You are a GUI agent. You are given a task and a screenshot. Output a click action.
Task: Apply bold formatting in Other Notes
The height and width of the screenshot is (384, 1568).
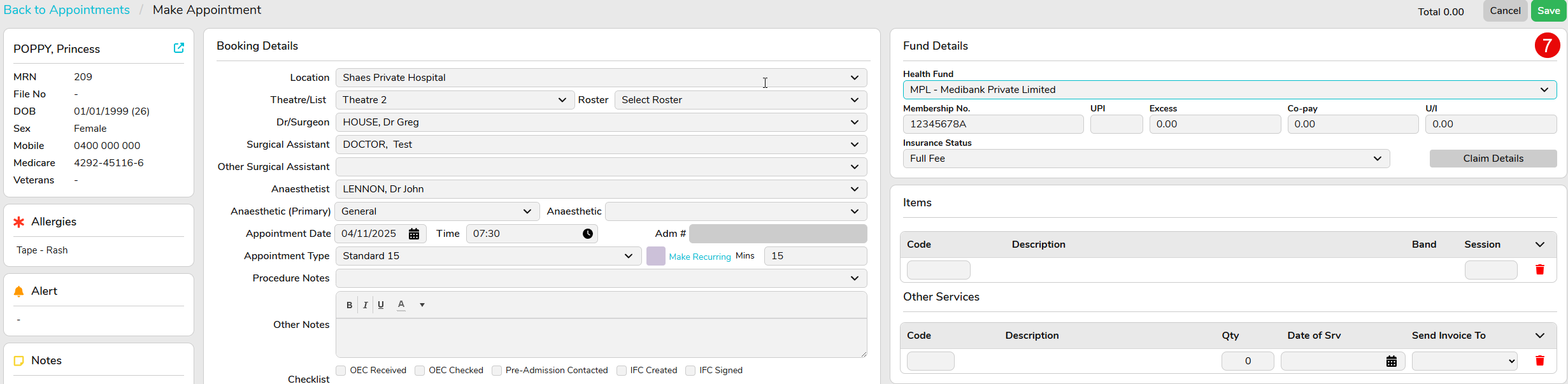point(349,305)
